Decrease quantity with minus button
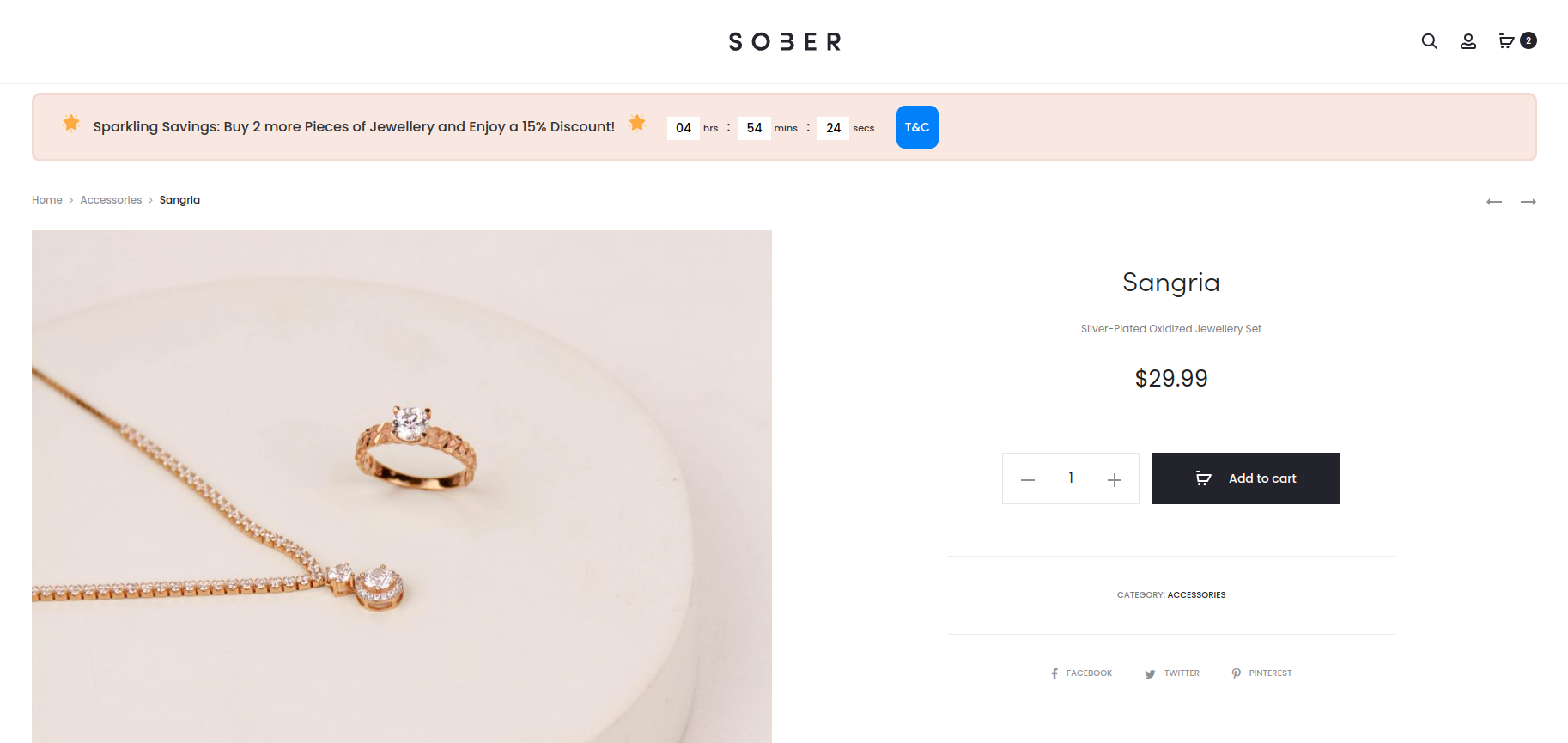The image size is (1568, 743). click(1028, 479)
